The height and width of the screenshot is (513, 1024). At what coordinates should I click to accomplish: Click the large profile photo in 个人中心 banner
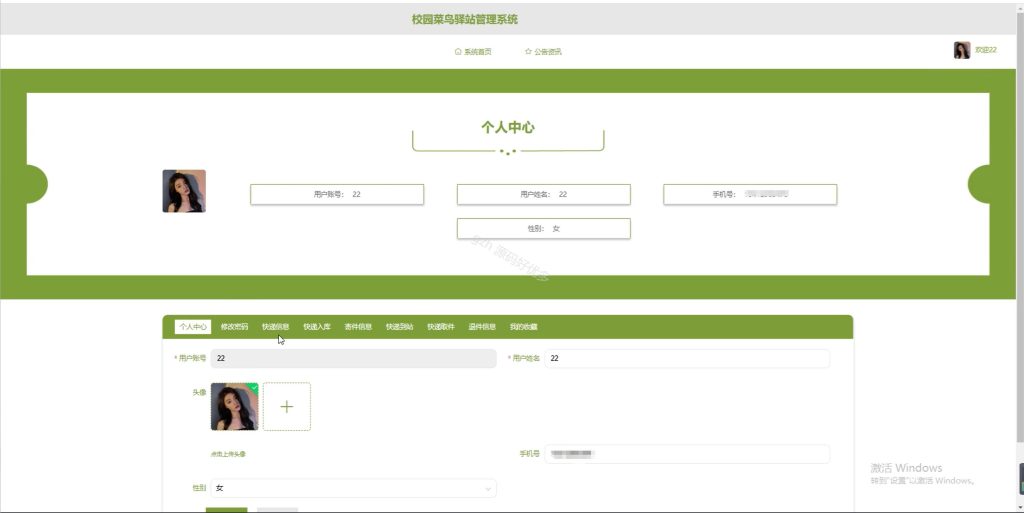(x=184, y=191)
